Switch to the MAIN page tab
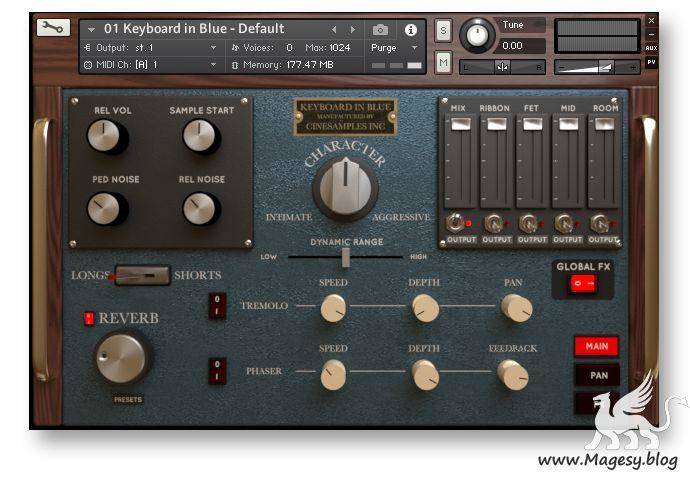This screenshot has width=690, height=478. point(596,346)
